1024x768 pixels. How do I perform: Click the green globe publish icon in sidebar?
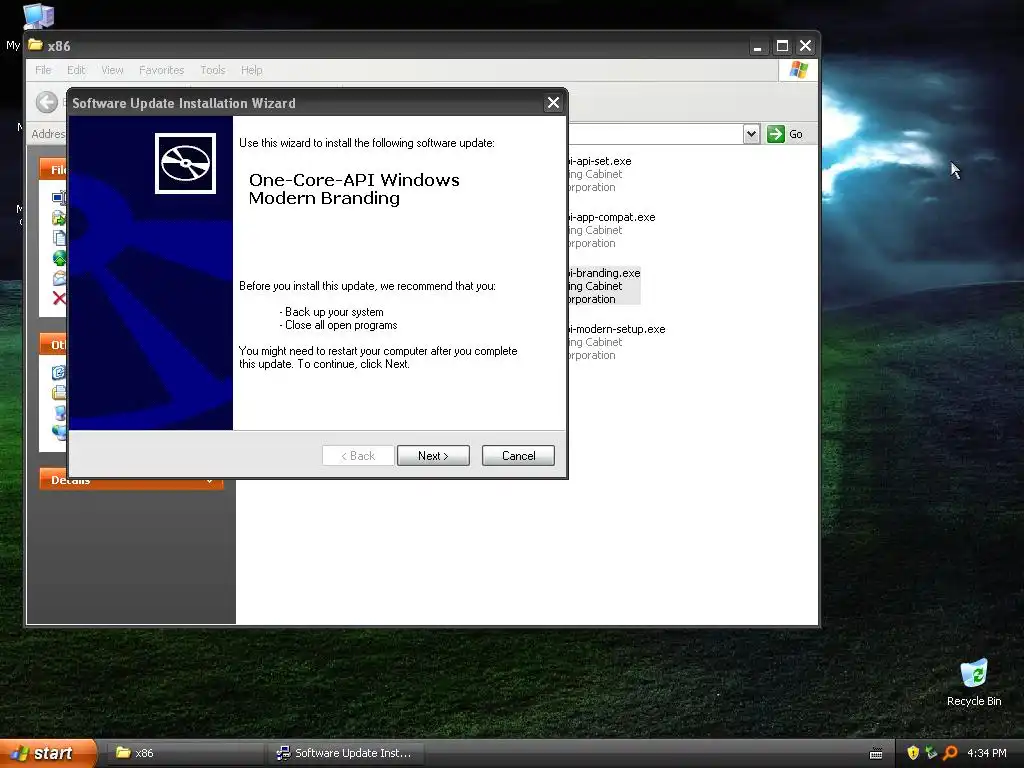pos(59,258)
